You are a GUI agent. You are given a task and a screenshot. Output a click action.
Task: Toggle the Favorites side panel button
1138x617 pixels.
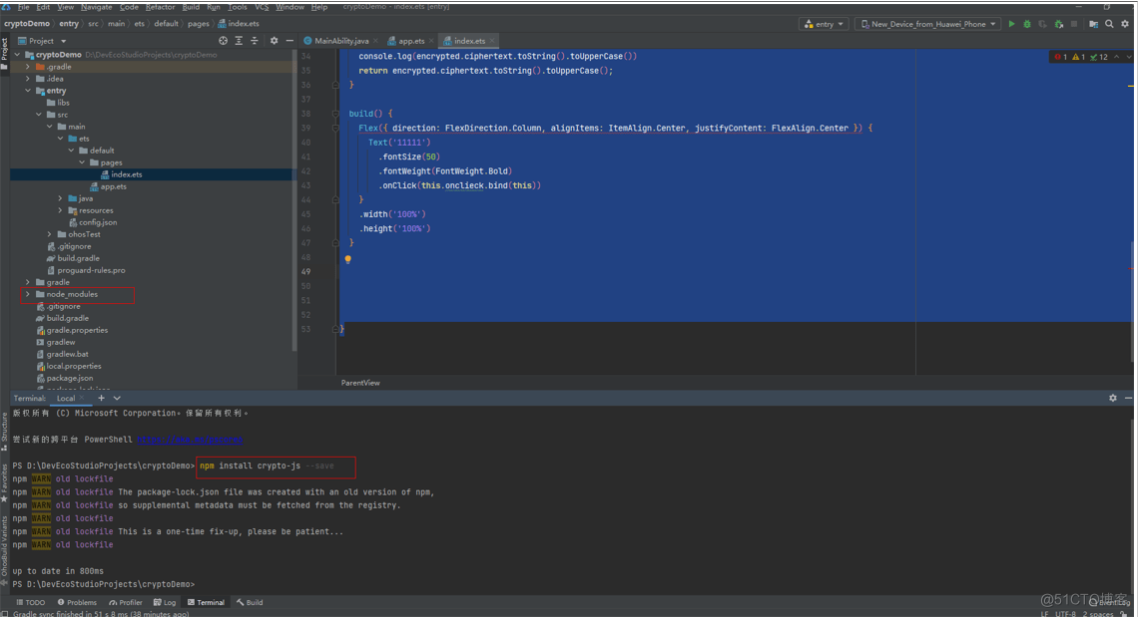[4, 480]
